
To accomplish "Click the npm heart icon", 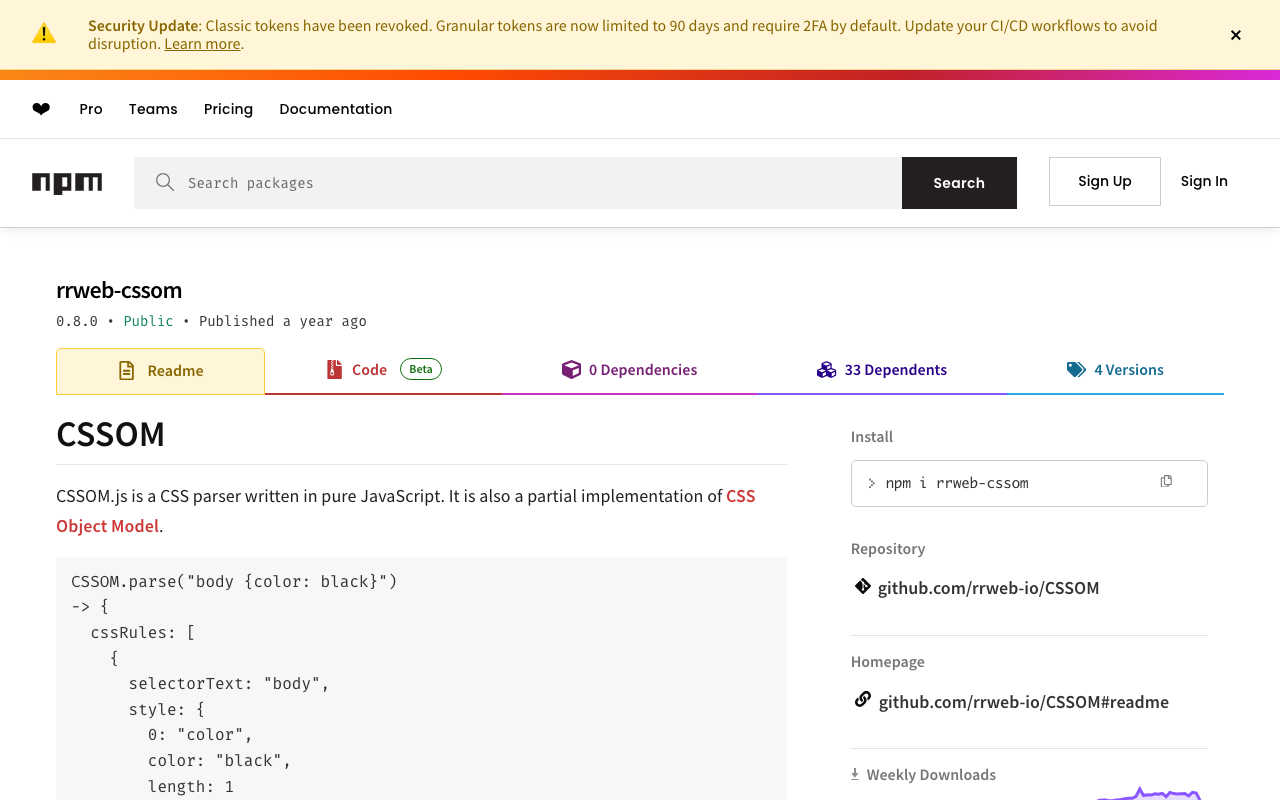I will coord(41,109).
